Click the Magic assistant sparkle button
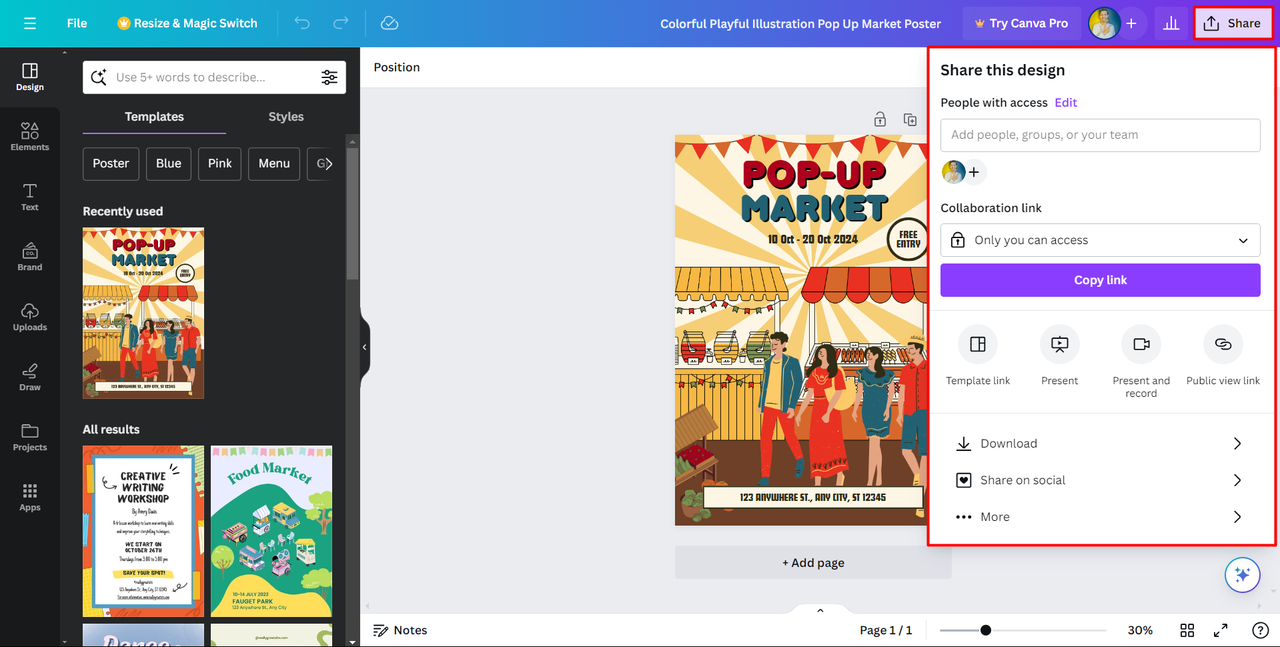 [x=1243, y=575]
